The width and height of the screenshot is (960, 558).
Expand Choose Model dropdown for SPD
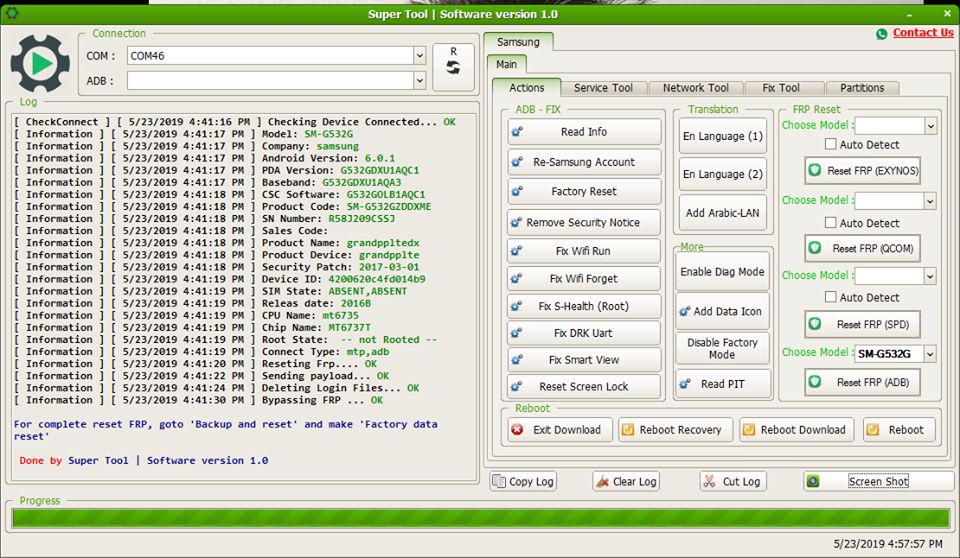point(931,276)
